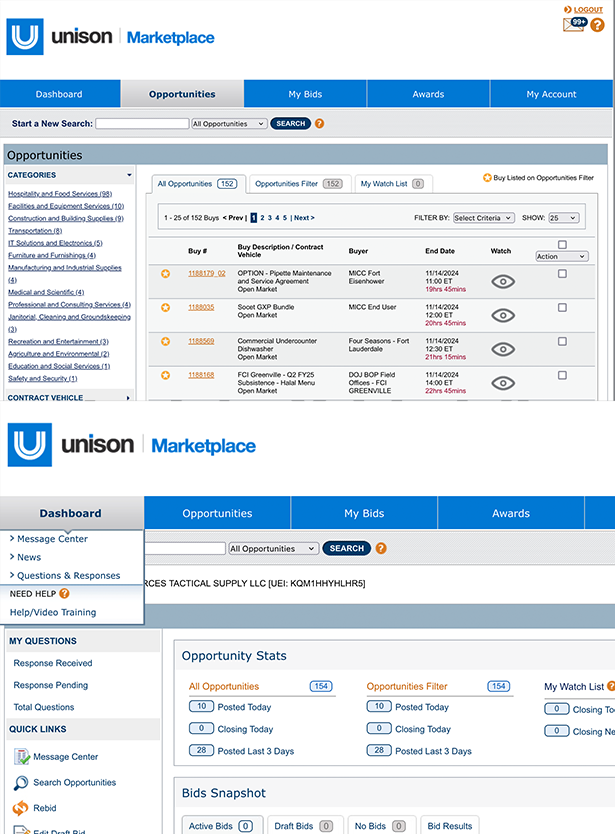Screen dimensions: 615x834
Task: Open My Account tab
Action: [x=552, y=94]
